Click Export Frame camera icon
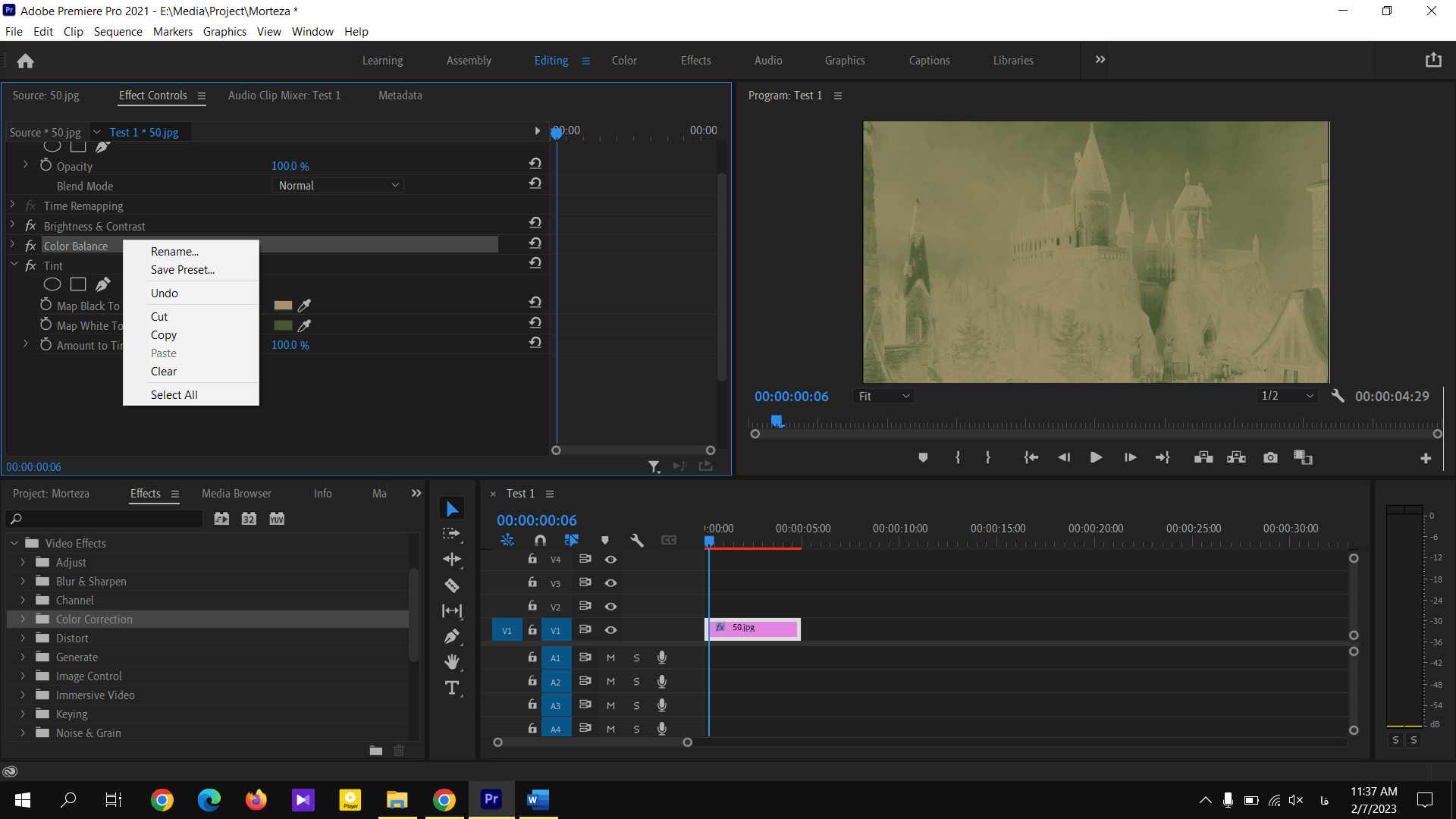This screenshot has width=1456, height=819. 1270,458
